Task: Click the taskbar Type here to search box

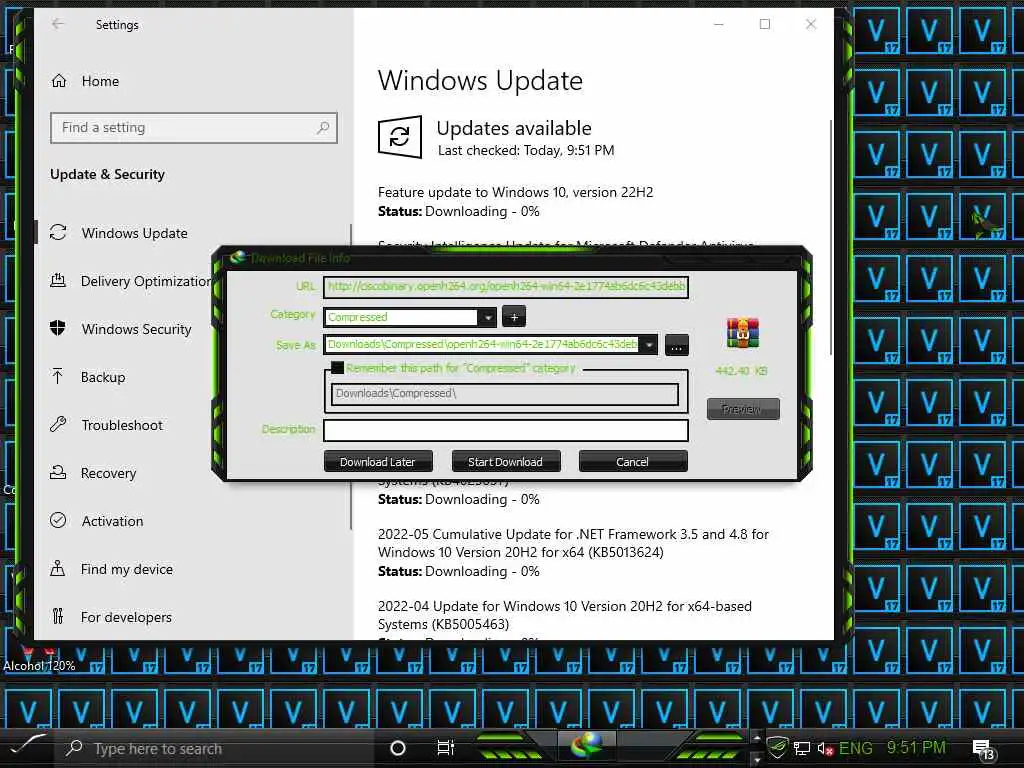Action: pos(216,748)
